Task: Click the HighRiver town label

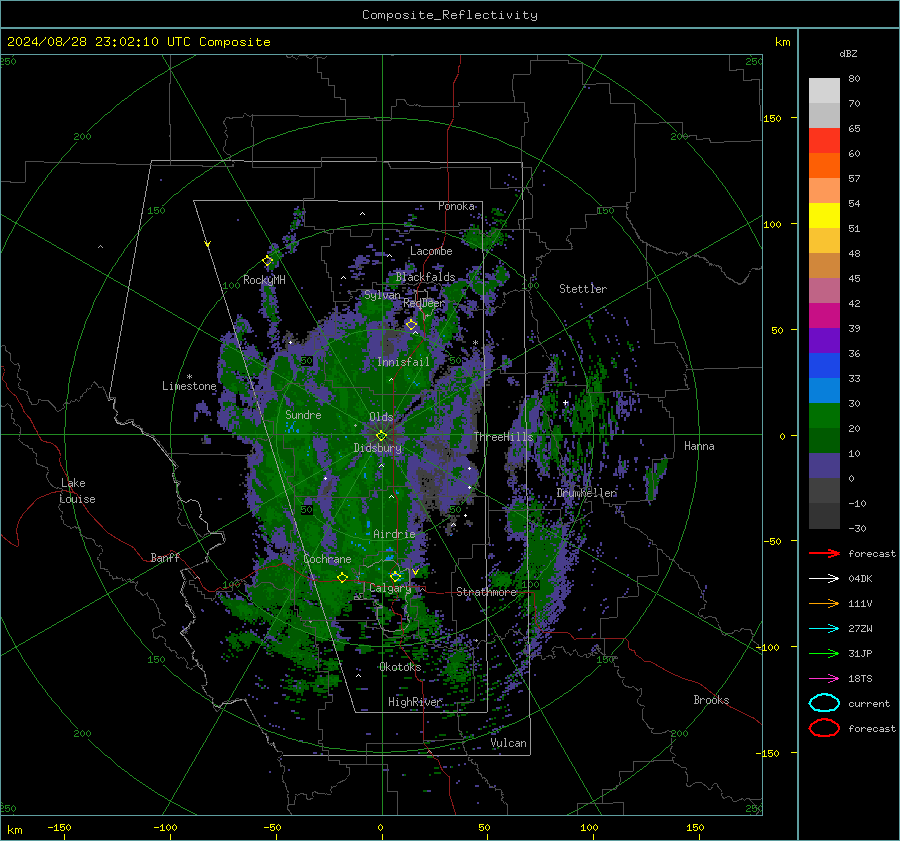Action: tap(415, 702)
